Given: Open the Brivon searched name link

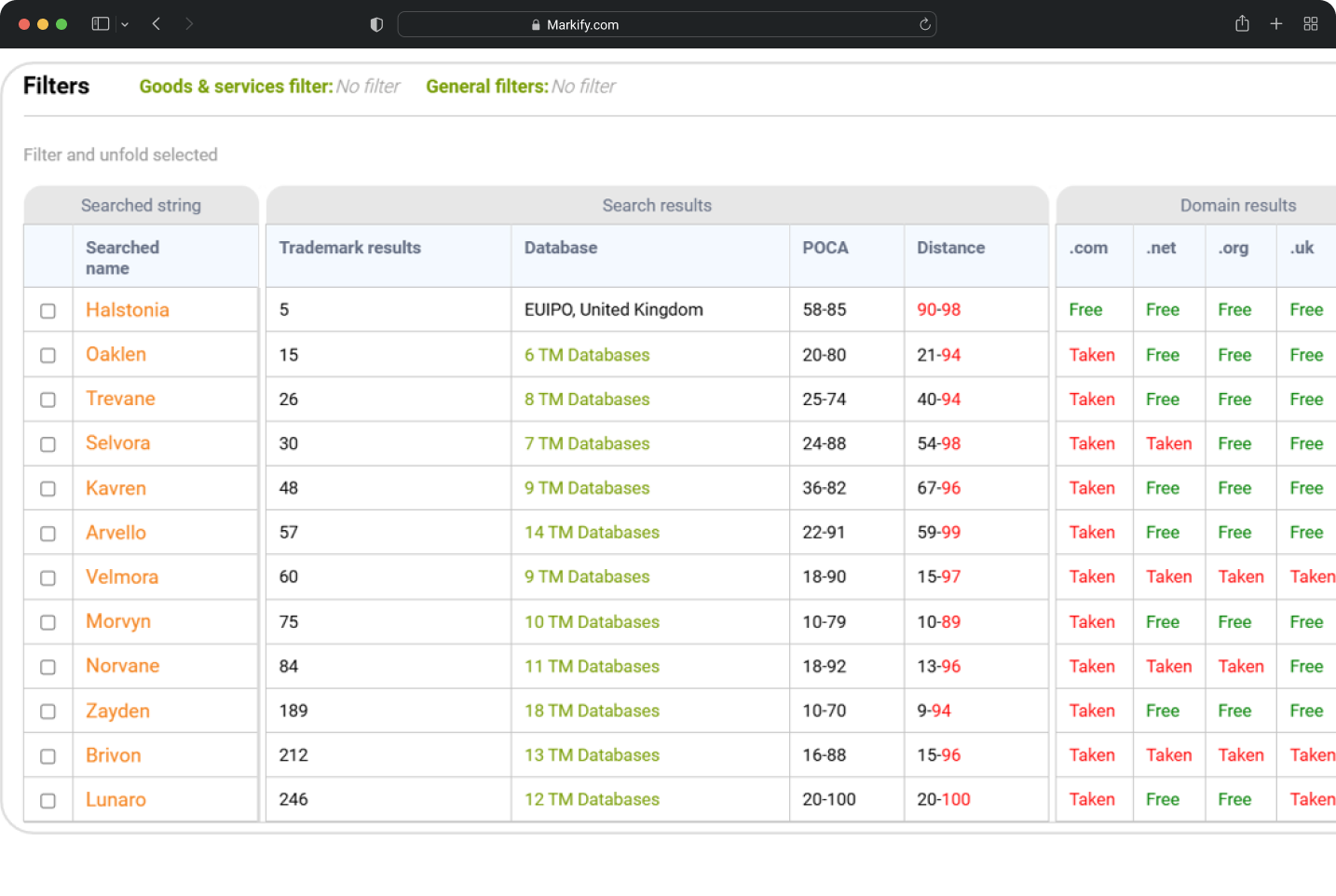Looking at the screenshot, I should [114, 755].
